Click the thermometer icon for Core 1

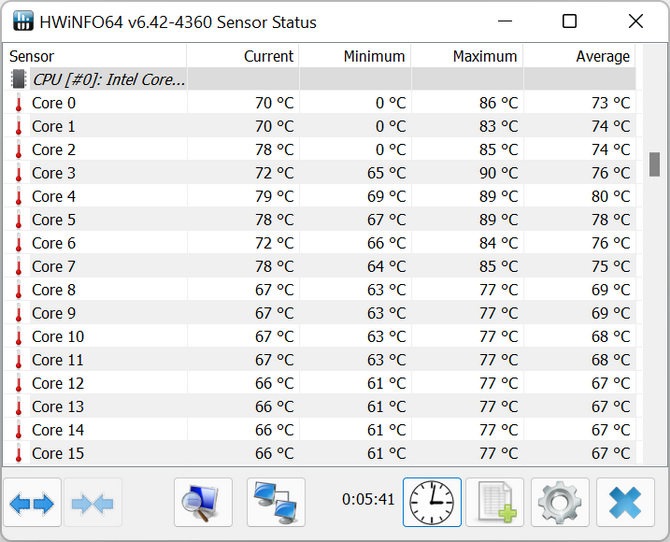pos(18,127)
